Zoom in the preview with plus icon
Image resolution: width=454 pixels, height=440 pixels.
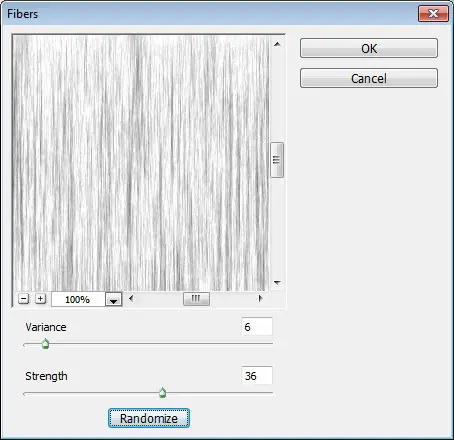pyautogui.click(x=40, y=299)
